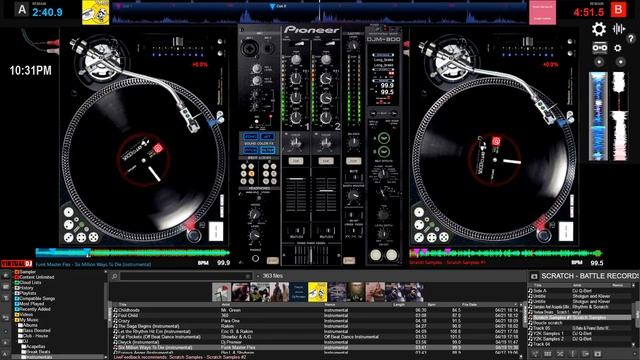
Task: Expand the Cloud Lists tree node
Action: click(13, 282)
